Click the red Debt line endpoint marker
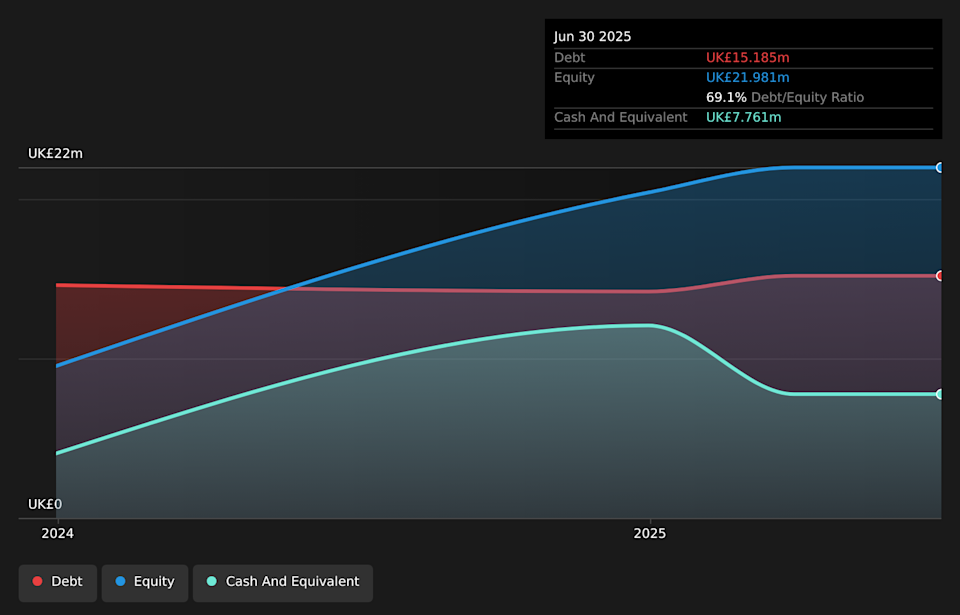The width and height of the screenshot is (960, 615). pos(938,274)
